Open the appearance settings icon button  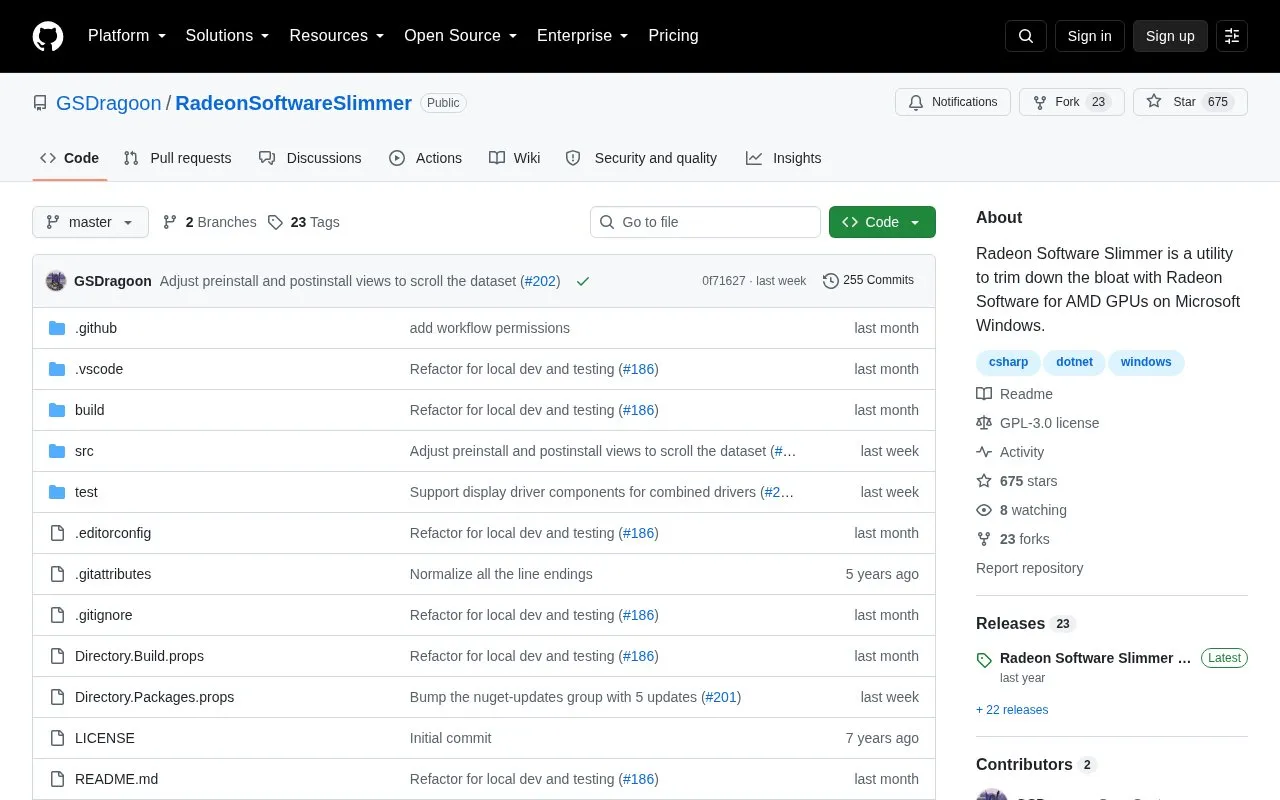[1232, 36]
